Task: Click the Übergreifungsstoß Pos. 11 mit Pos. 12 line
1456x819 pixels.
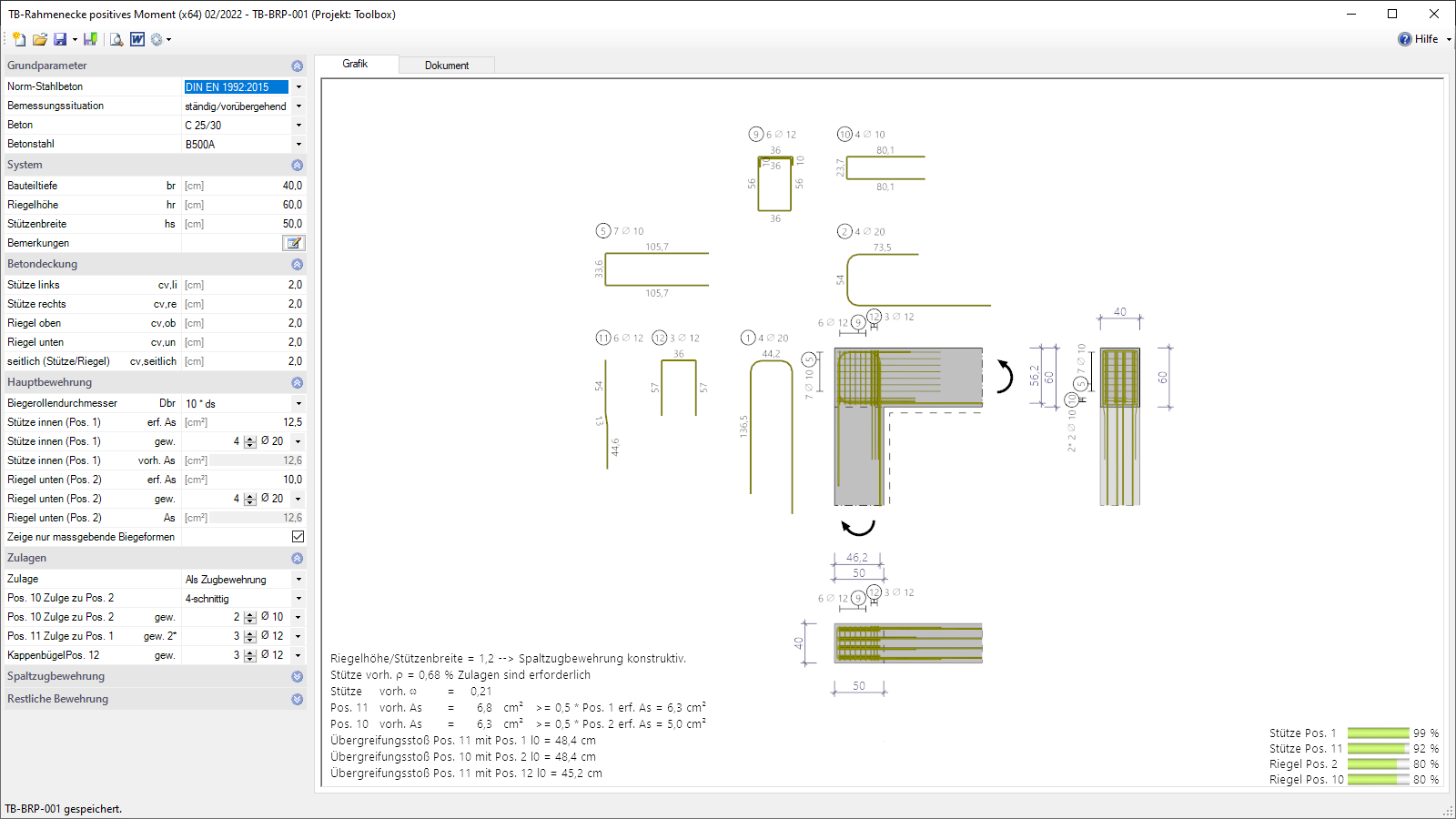Action: coord(466,773)
